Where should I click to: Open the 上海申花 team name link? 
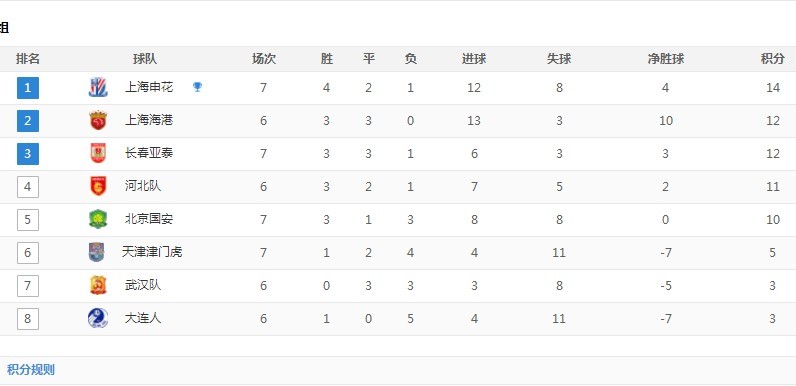coord(149,87)
